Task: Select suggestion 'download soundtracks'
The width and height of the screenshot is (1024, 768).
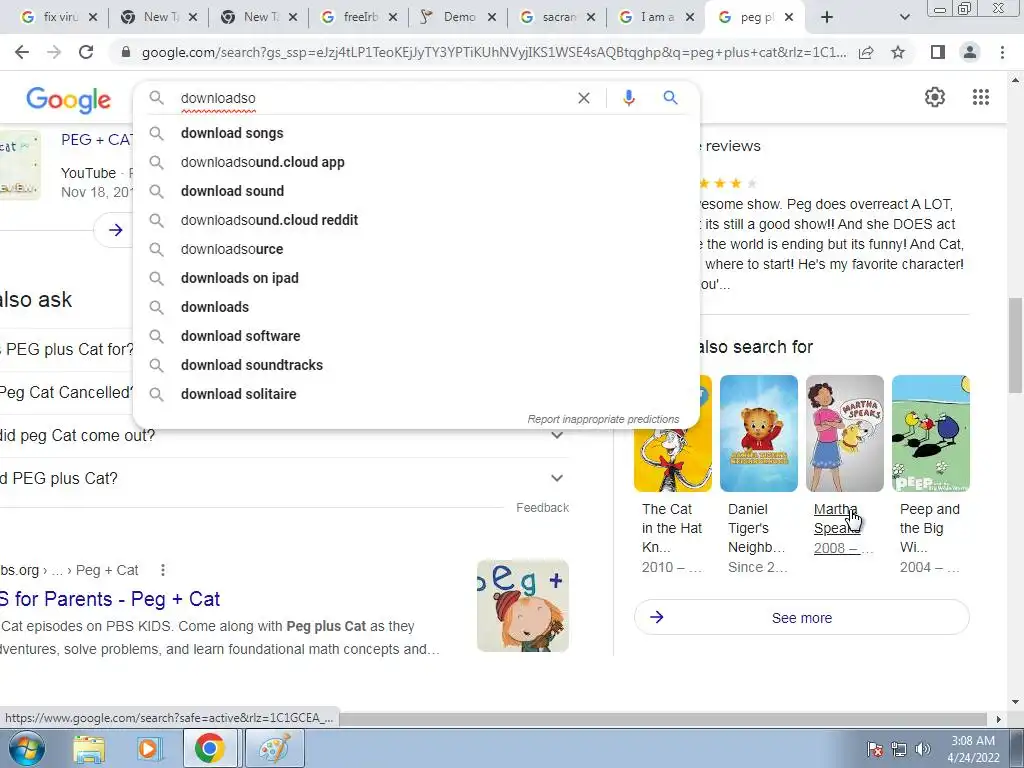Action: point(416,365)
